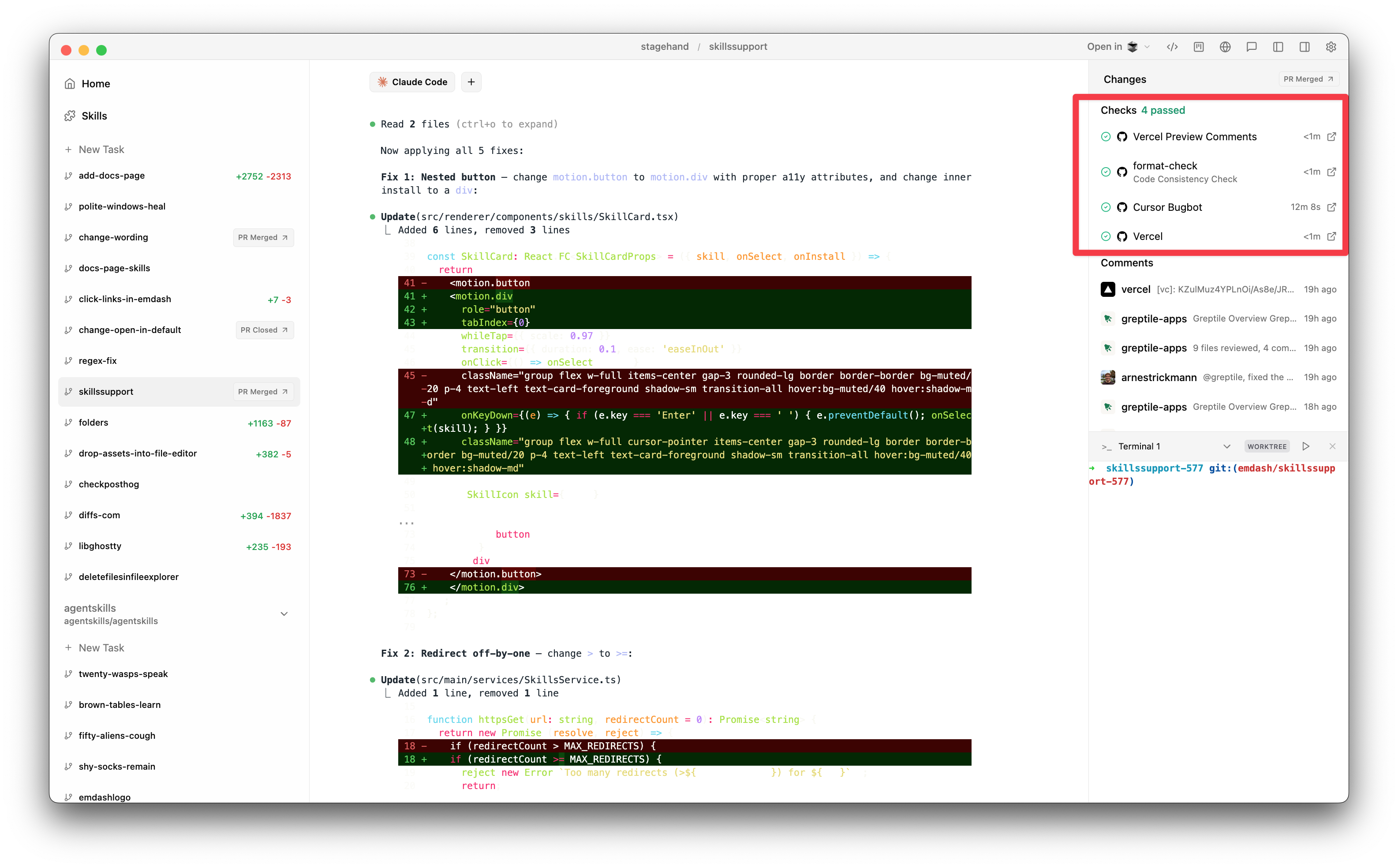Click the code editor icon in toolbar
1398x868 pixels.
[x=1172, y=47]
